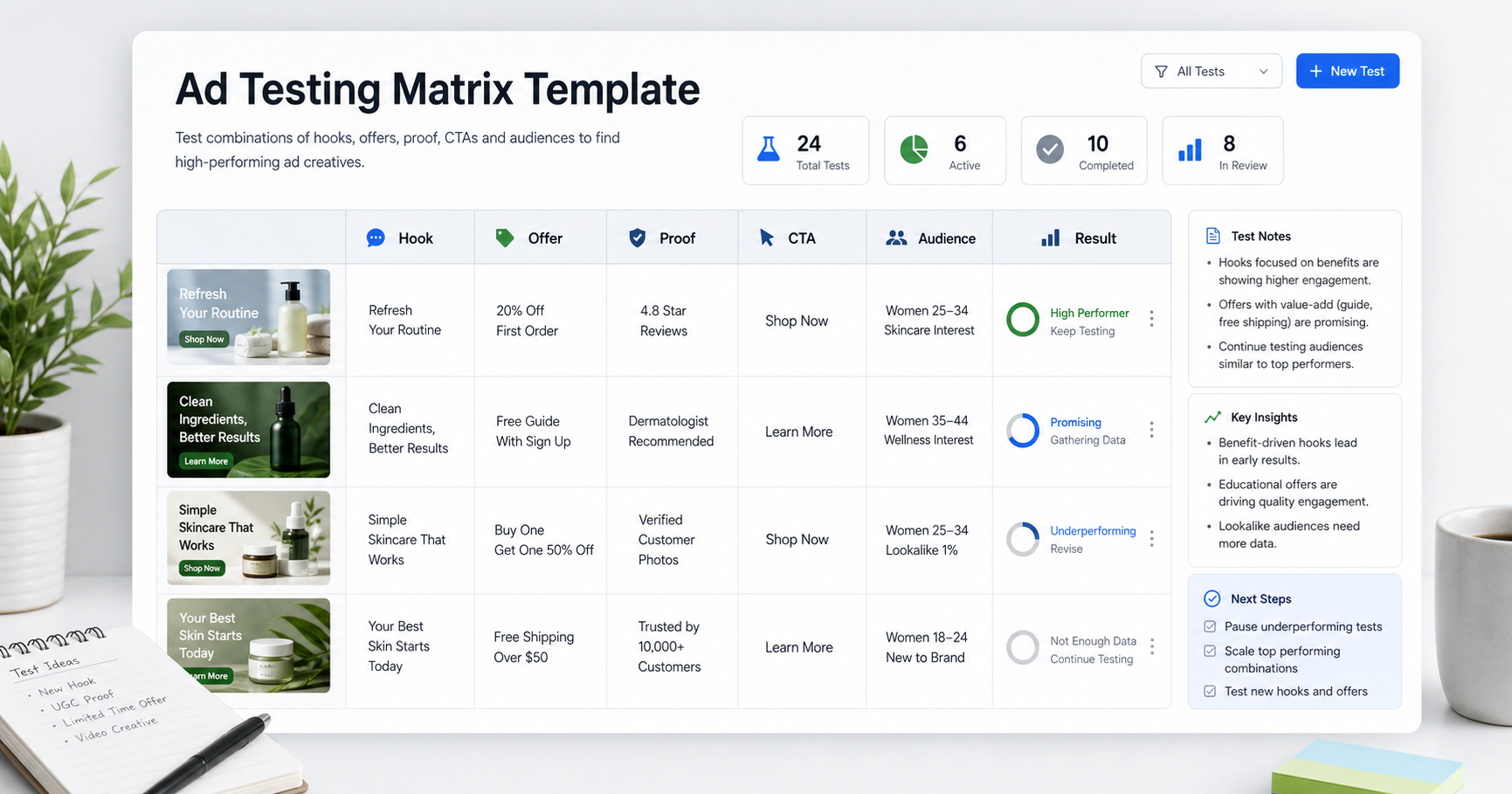Click the pie chart icon for Active

pyautogui.click(x=914, y=149)
